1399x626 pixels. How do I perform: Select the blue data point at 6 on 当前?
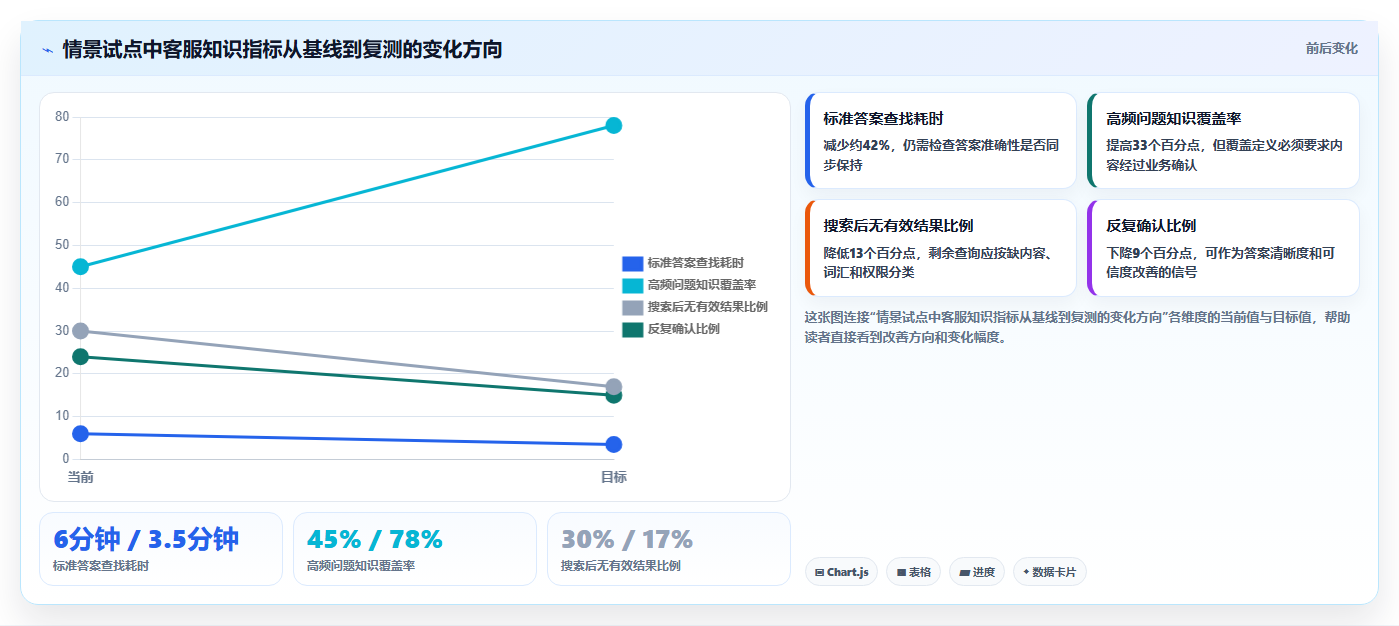pos(80,434)
